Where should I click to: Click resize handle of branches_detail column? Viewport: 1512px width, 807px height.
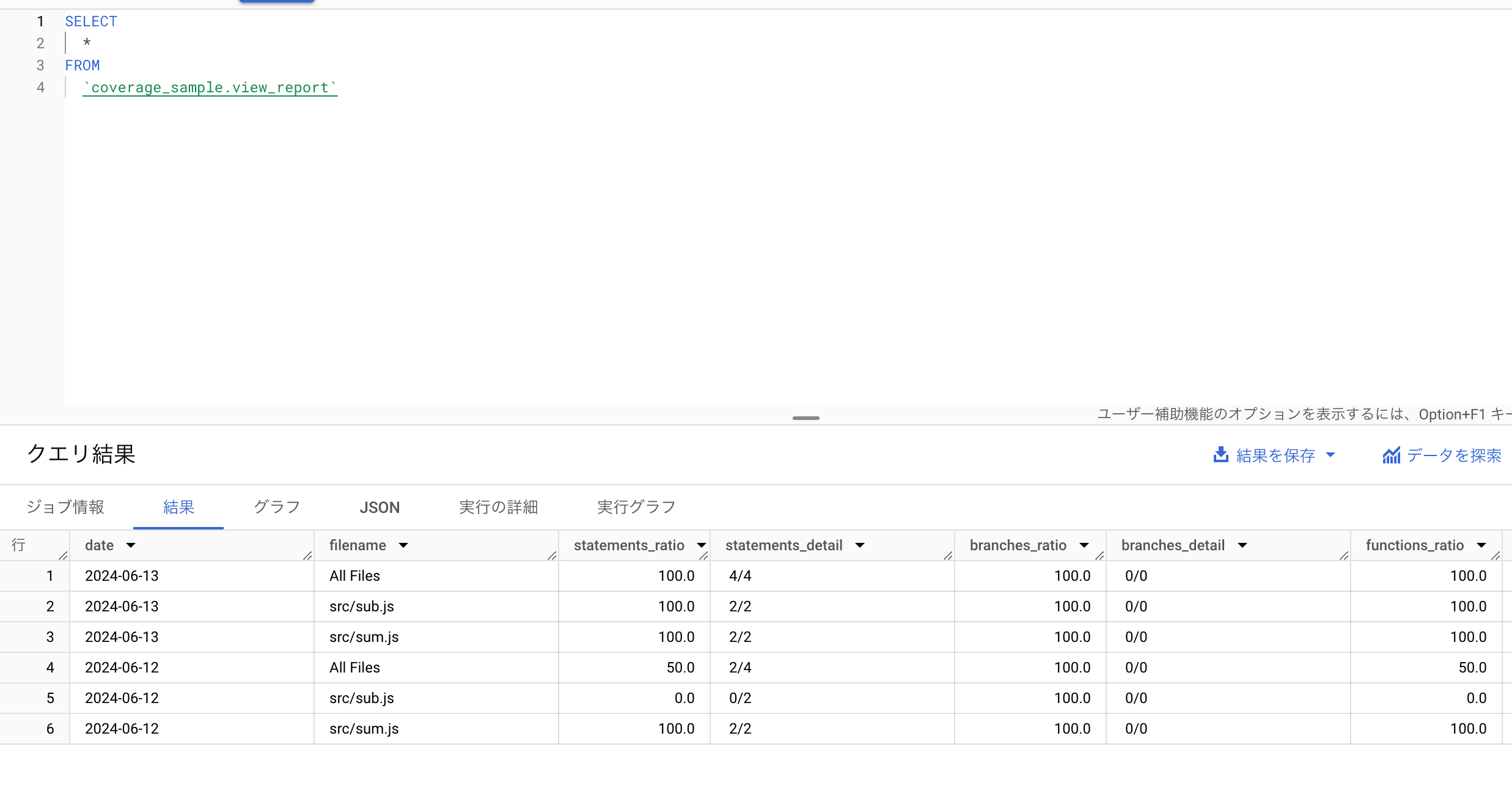(x=1344, y=555)
